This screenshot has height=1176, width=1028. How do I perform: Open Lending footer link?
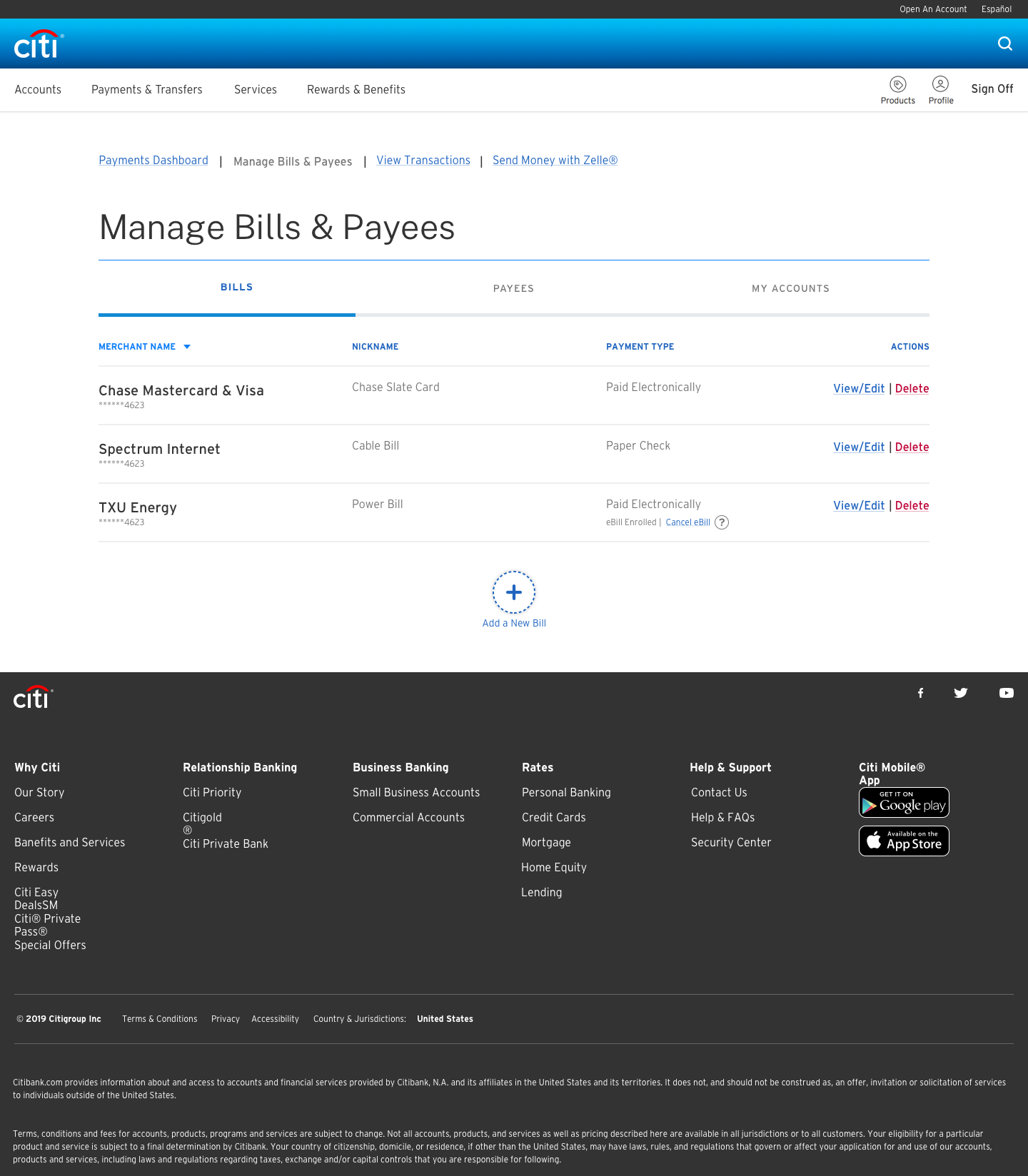tap(542, 892)
